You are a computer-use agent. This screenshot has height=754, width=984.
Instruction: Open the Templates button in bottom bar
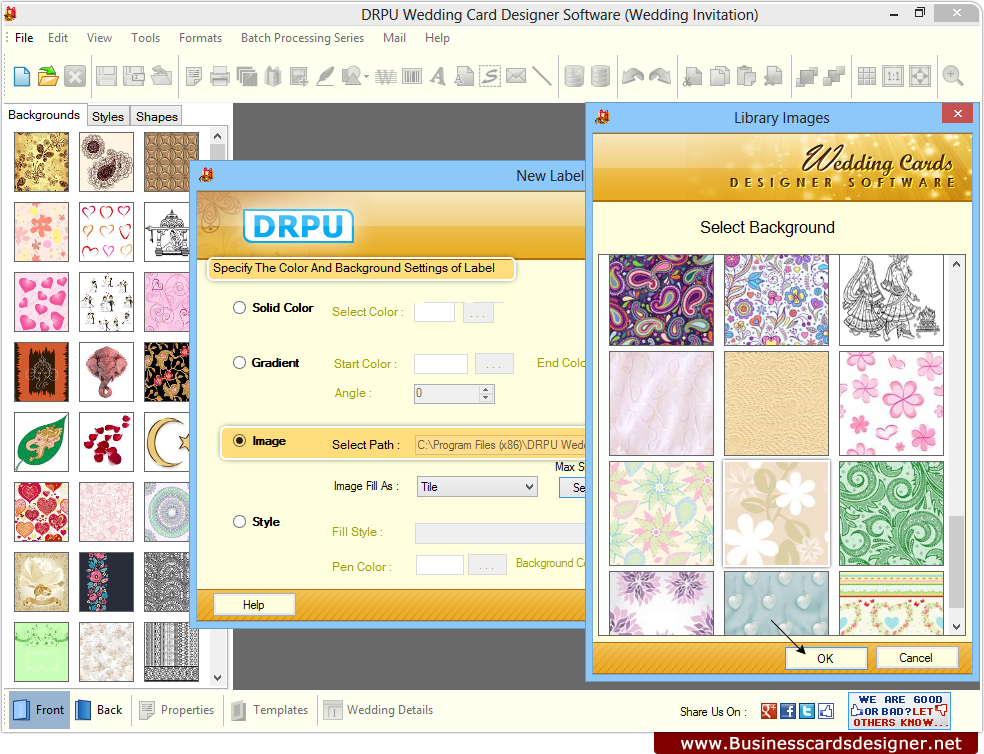269,710
